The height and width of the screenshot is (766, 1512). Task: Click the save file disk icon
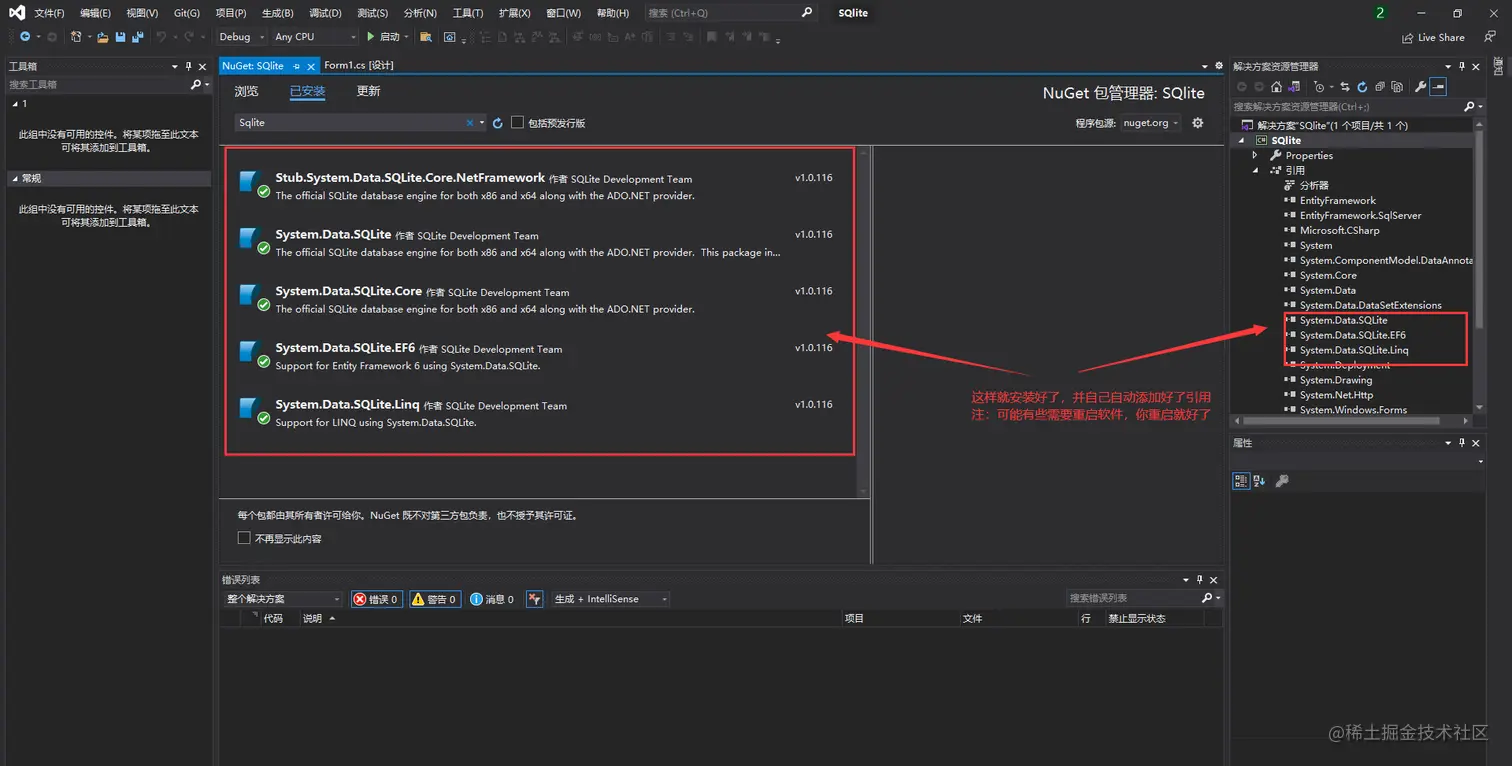120,37
